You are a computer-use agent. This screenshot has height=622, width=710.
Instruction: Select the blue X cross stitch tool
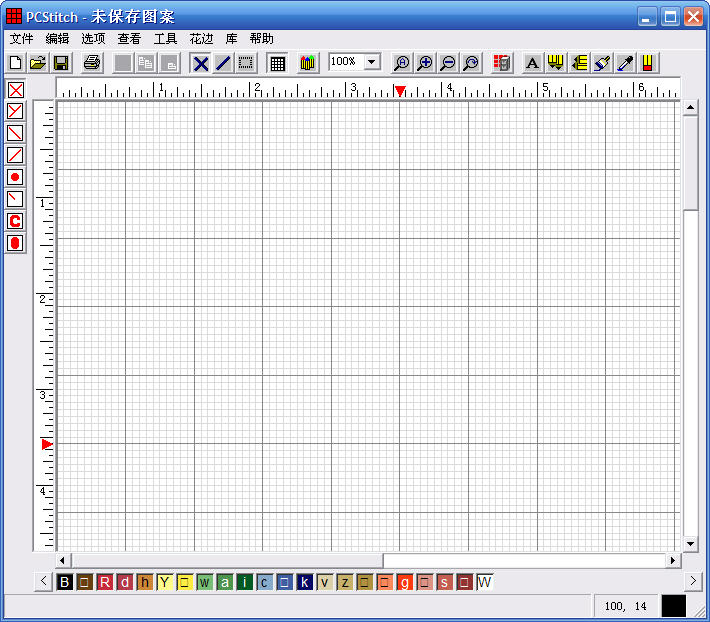201,63
